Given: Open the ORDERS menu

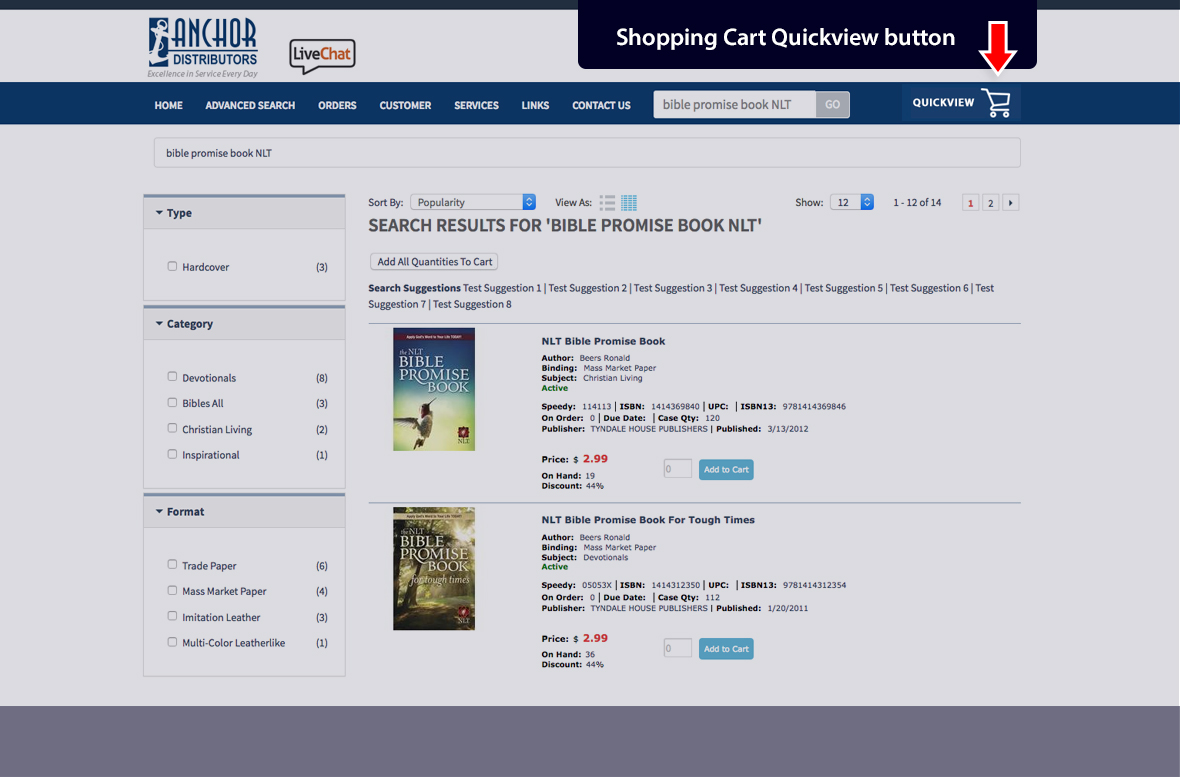Looking at the screenshot, I should pos(337,105).
